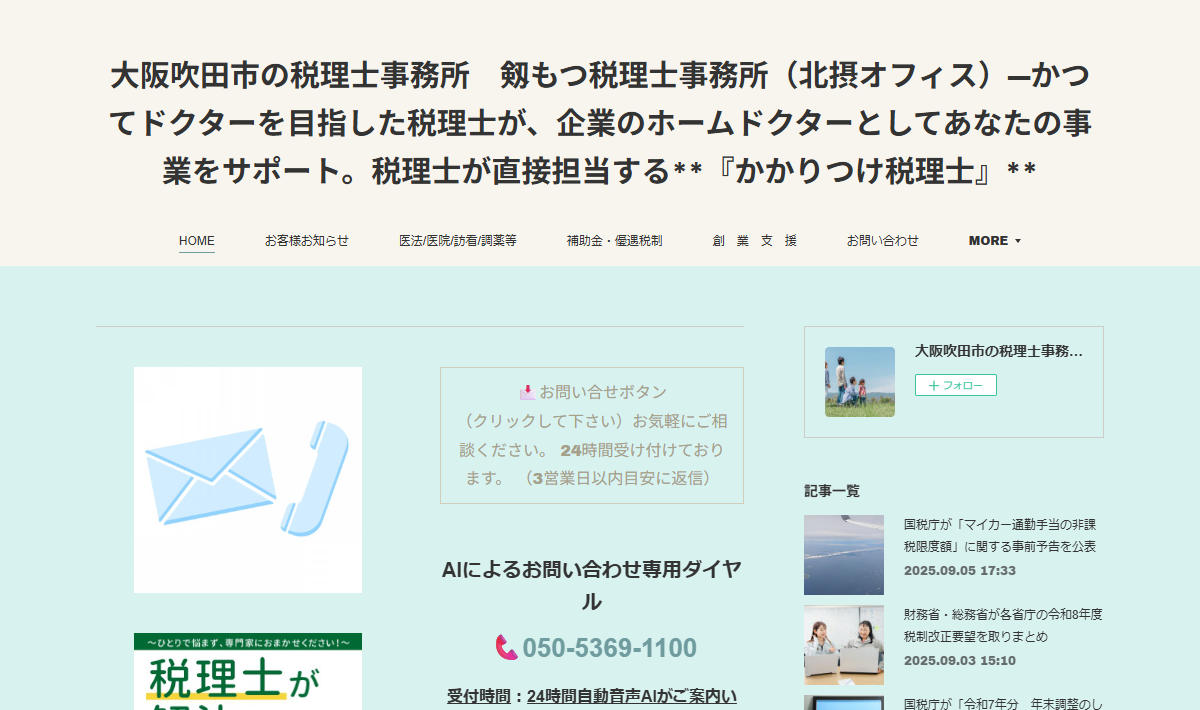Click the お問い合せボタン inbox icon
This screenshot has width=1200, height=710.
[x=527, y=392]
